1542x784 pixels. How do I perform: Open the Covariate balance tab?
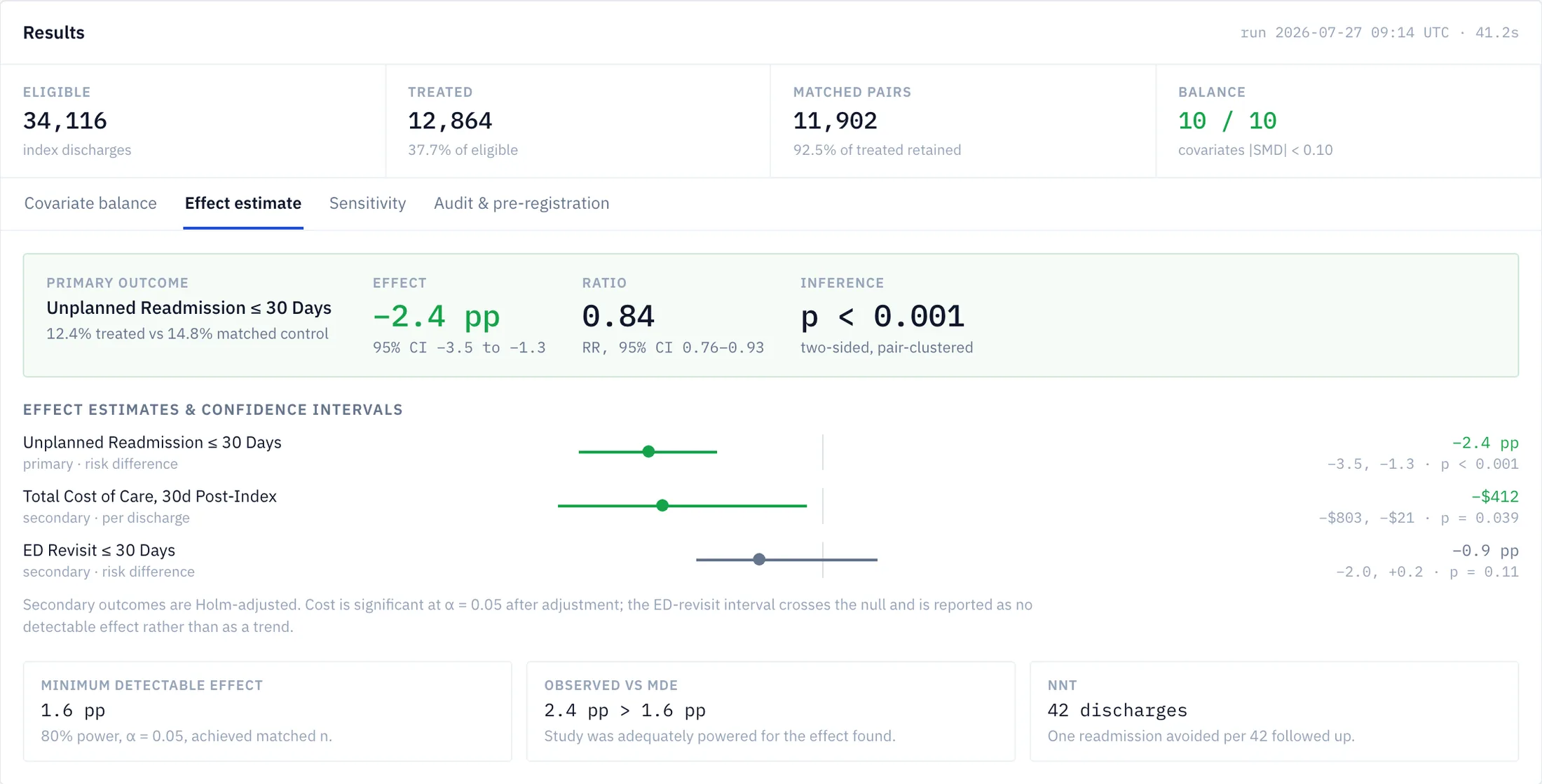90,203
